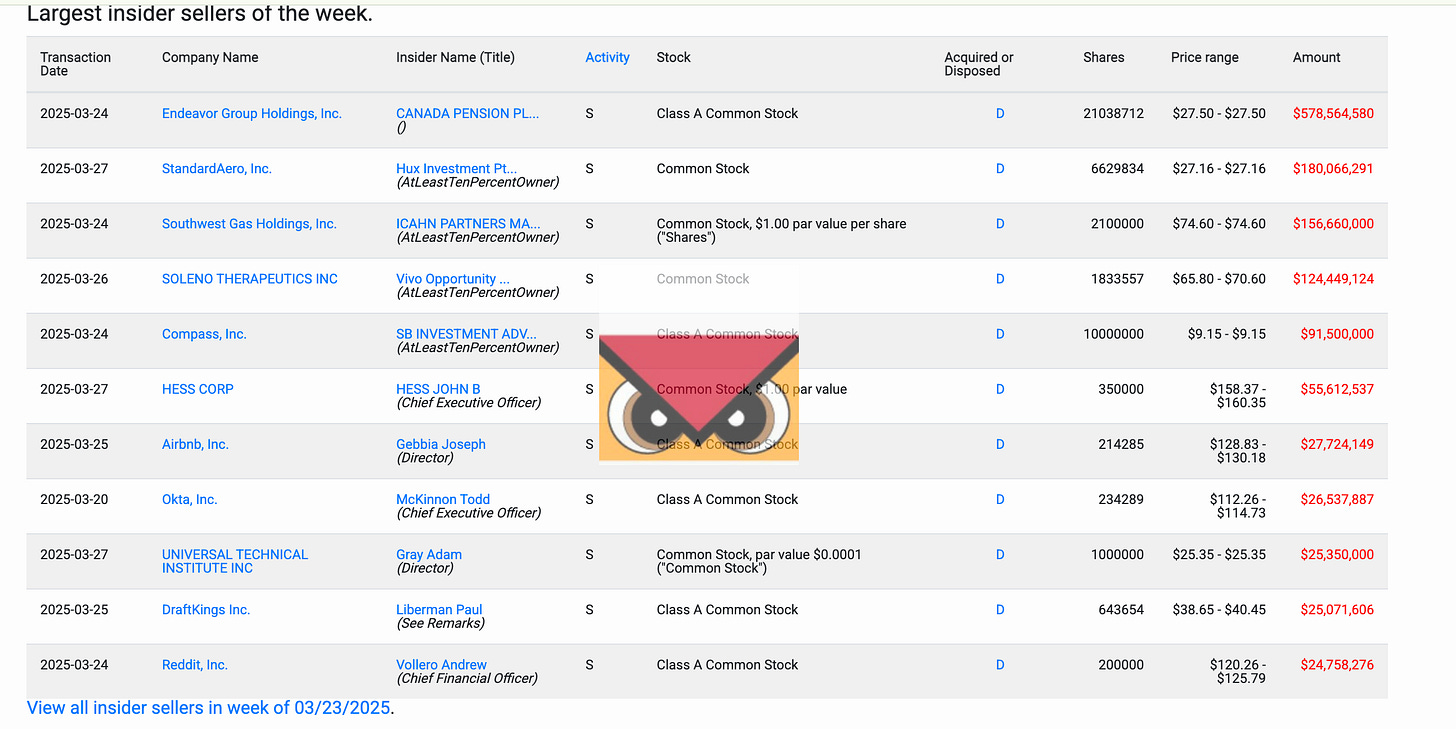
Task: Click the Amount column header
Action: (x=1317, y=58)
